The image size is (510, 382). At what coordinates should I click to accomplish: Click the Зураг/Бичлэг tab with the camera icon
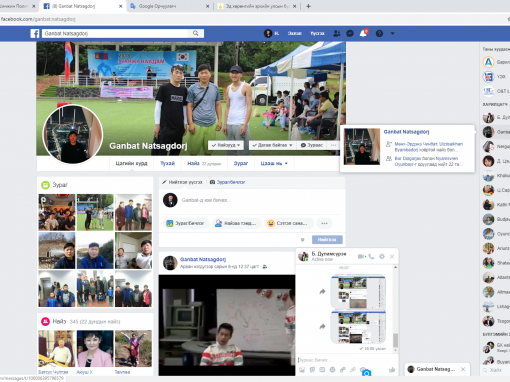point(227,182)
